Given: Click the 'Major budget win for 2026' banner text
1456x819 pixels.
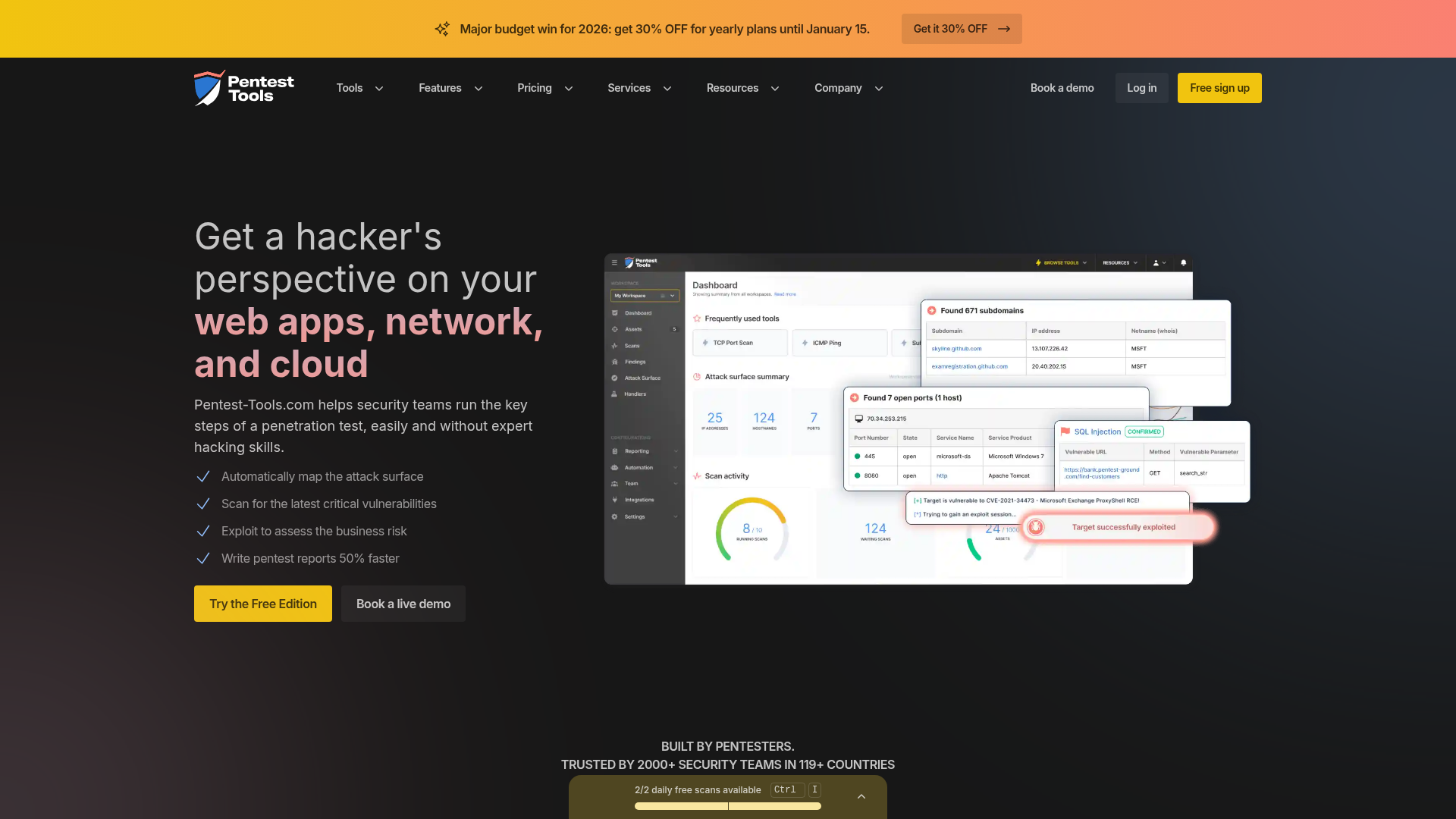Looking at the screenshot, I should (x=664, y=29).
